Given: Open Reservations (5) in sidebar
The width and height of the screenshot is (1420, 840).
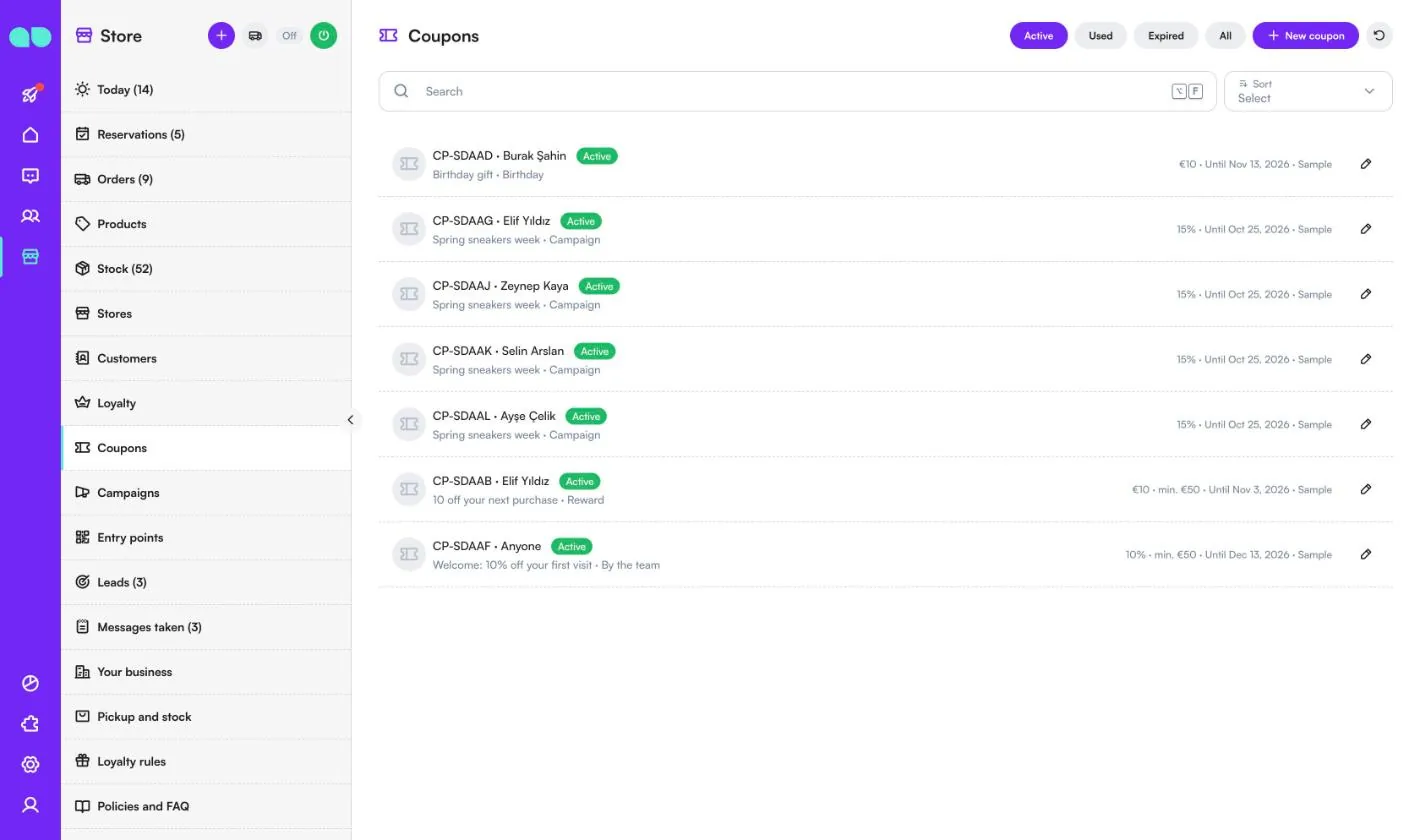Looking at the screenshot, I should [x=206, y=134].
